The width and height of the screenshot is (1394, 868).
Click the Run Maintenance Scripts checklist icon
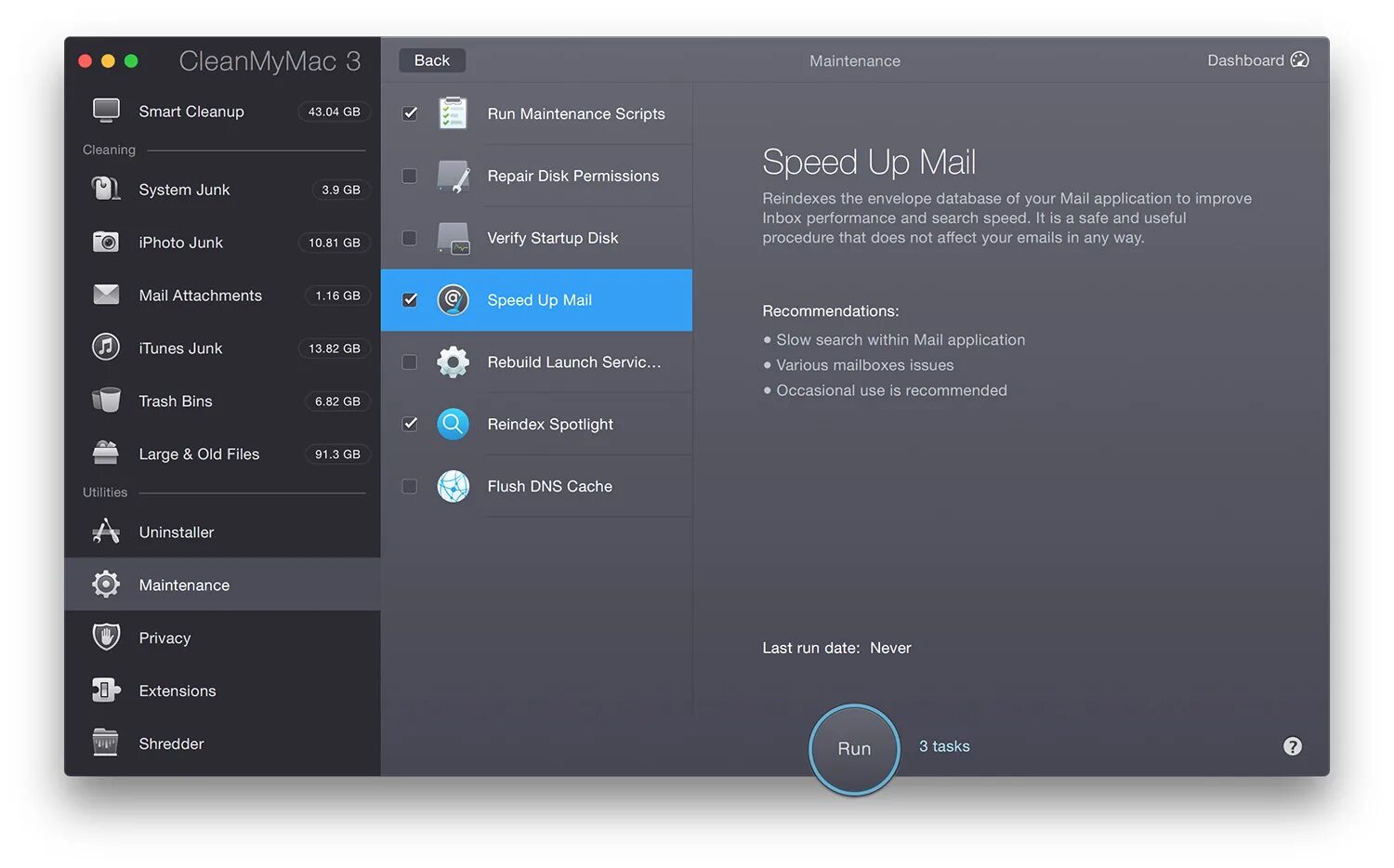[453, 113]
